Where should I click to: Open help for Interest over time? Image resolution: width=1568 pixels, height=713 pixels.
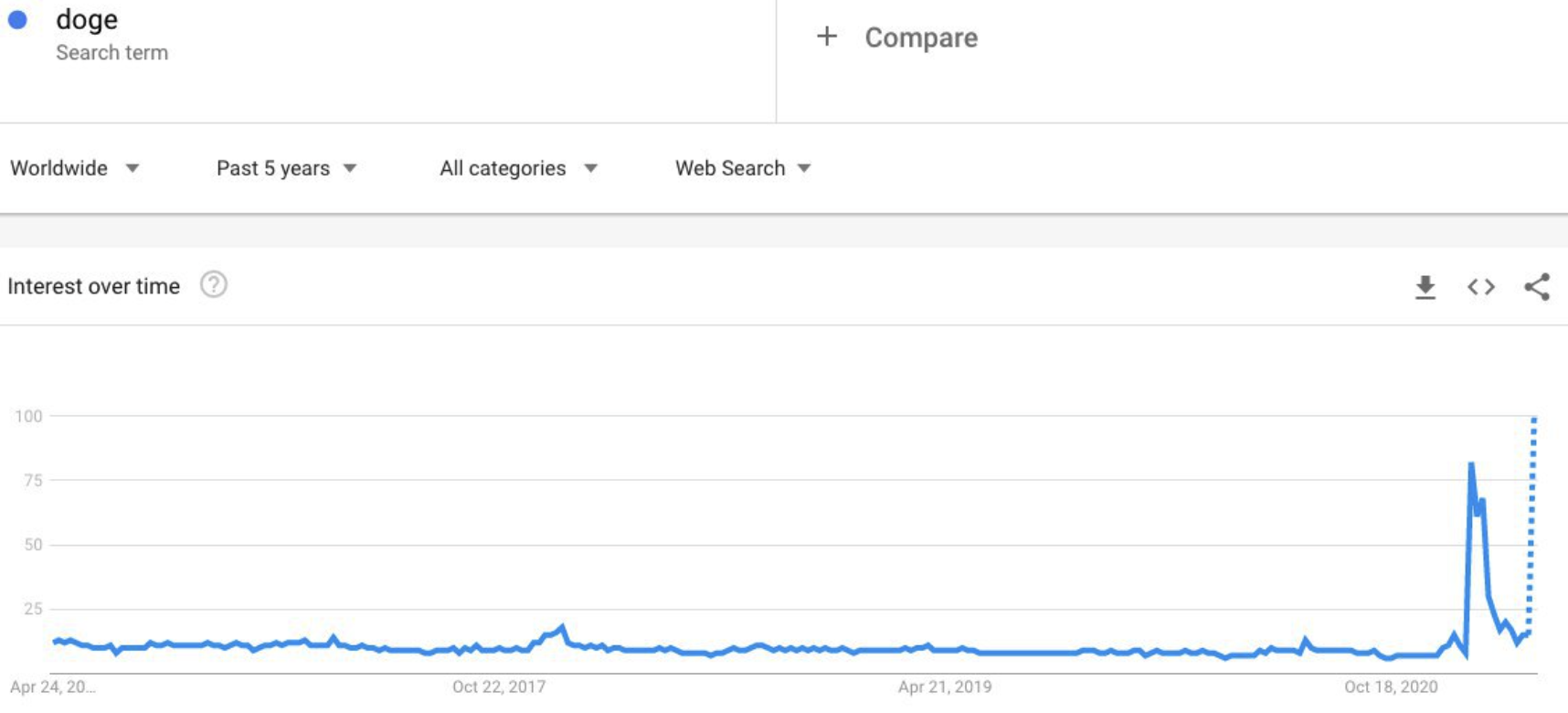coord(214,285)
